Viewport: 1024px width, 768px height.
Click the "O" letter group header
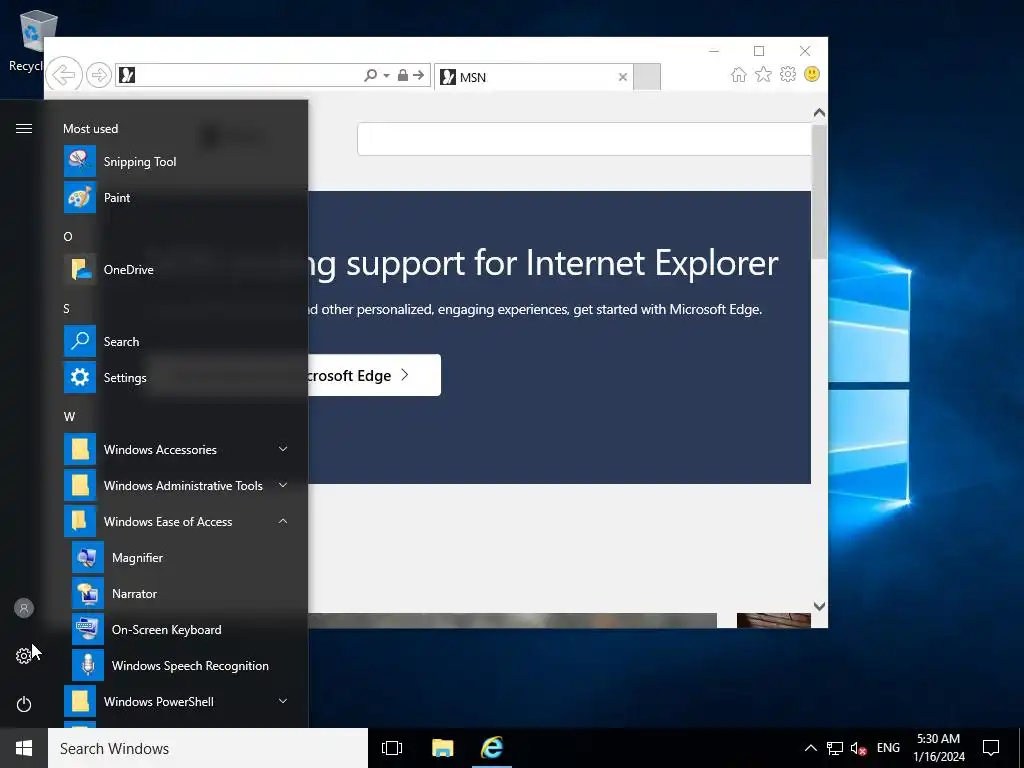68,236
